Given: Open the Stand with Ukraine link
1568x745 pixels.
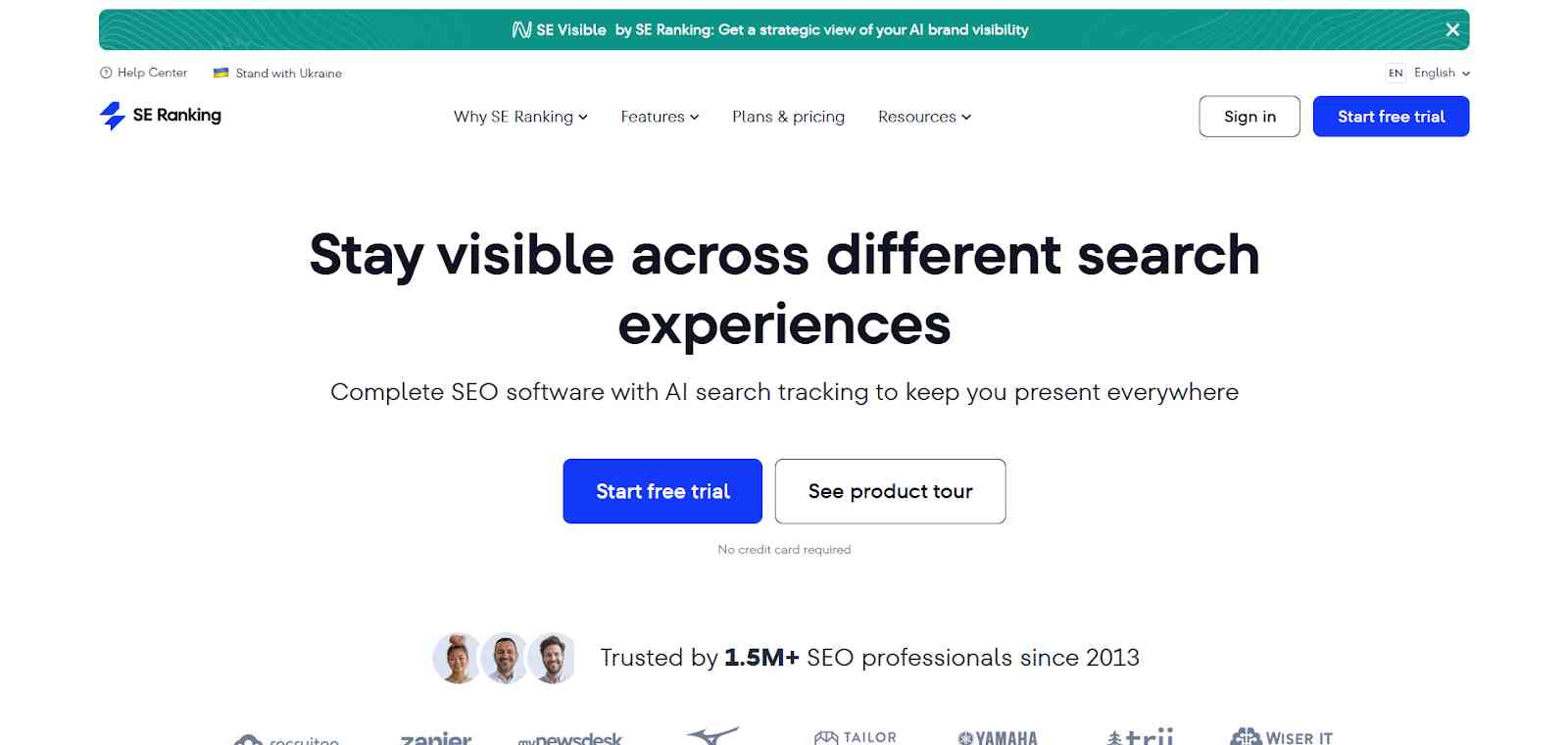Looking at the screenshot, I should (x=288, y=74).
